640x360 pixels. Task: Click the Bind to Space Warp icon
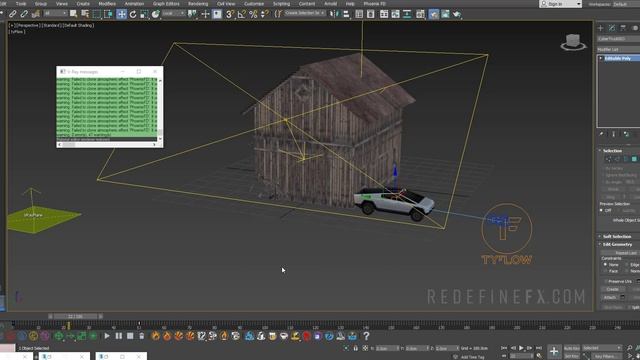[x=36, y=14]
